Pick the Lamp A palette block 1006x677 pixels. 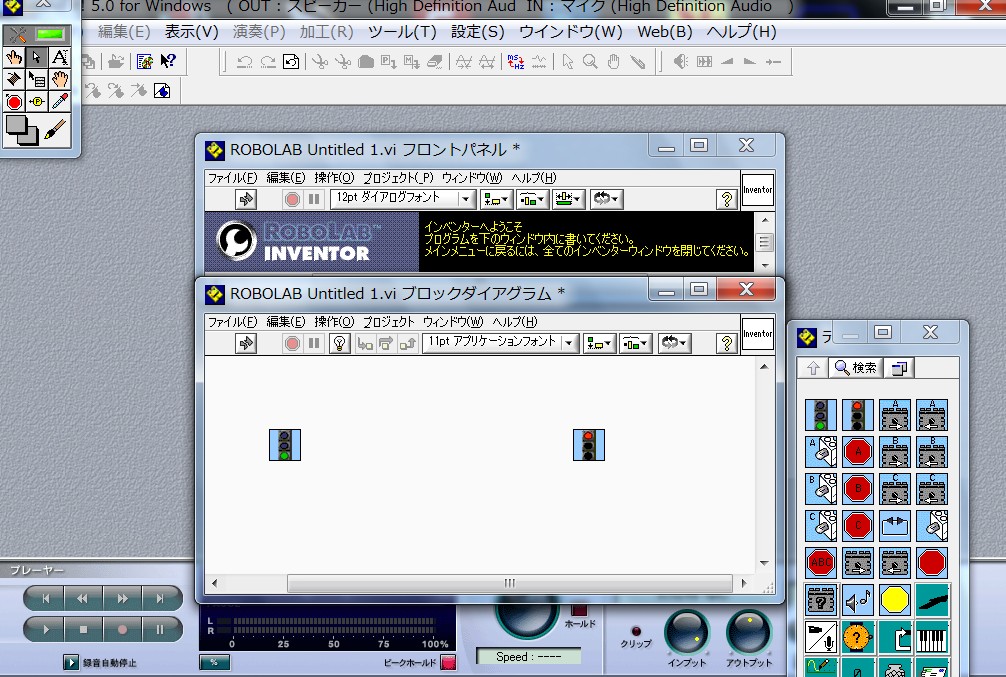821,452
